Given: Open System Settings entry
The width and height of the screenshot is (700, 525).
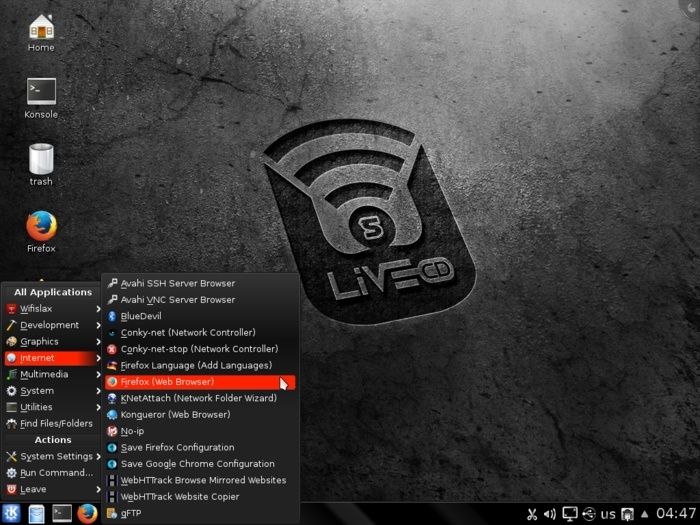Looking at the screenshot, I should coord(53,456).
